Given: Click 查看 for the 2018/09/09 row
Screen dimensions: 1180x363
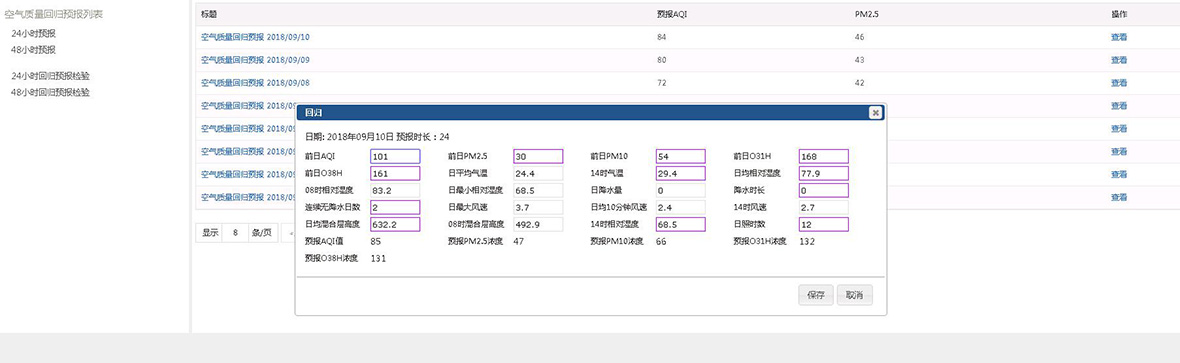Looking at the screenshot, I should (x=1119, y=59).
